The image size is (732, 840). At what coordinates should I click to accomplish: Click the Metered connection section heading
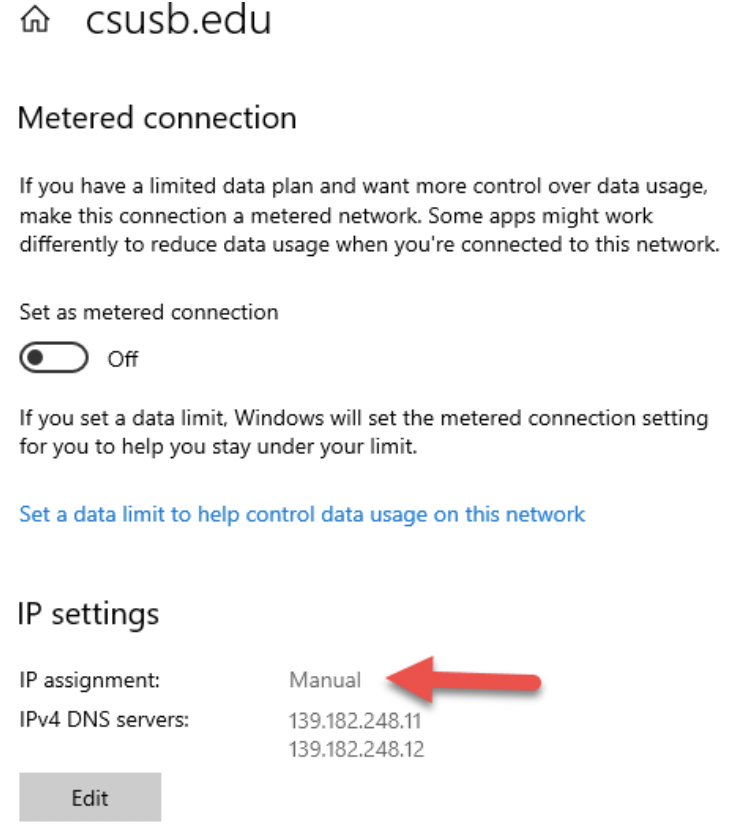(156, 118)
